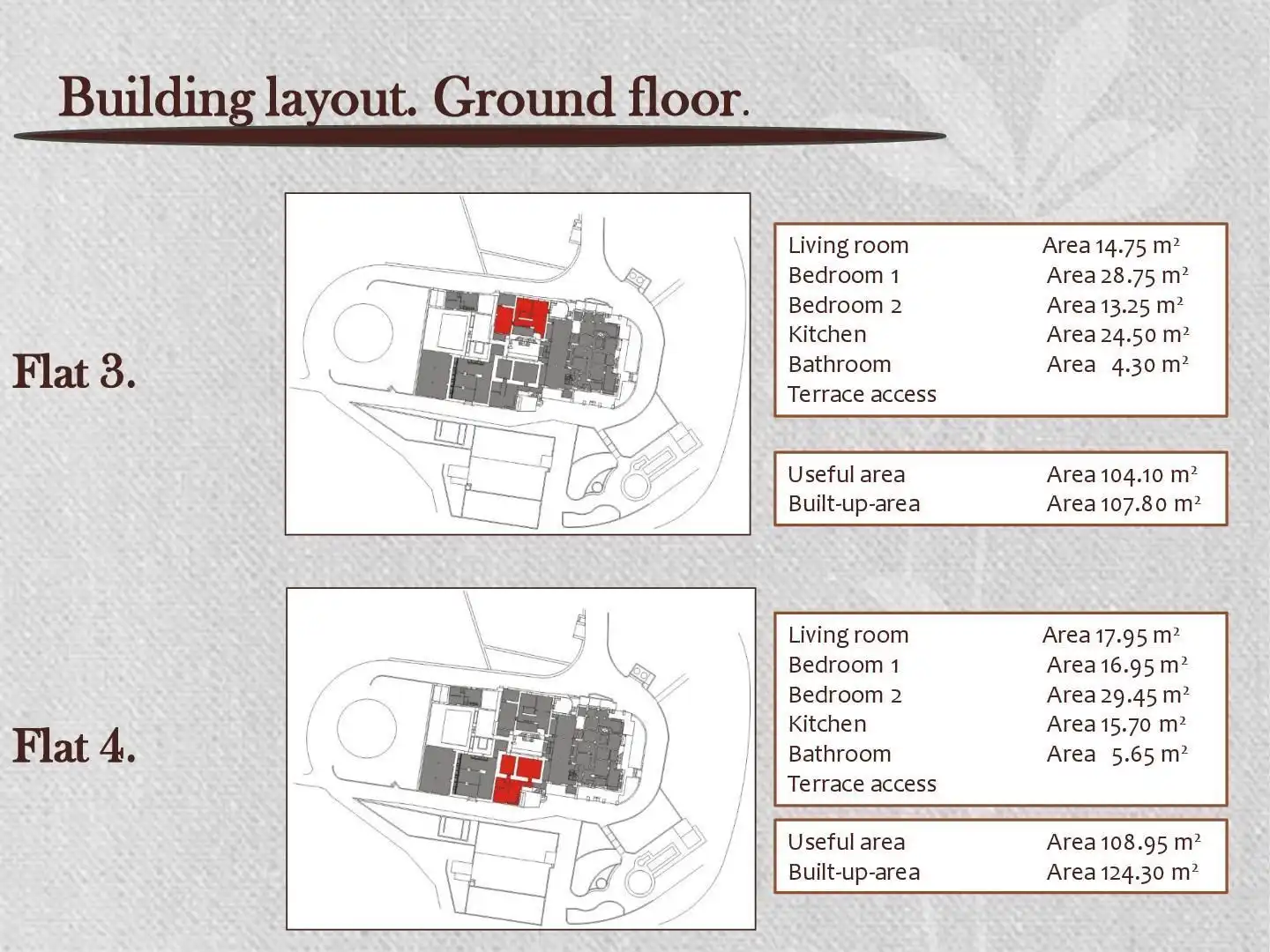Click Flat 4 Built-up-area 124.30 m² text
The height and width of the screenshot is (952, 1270).
tap(993, 873)
